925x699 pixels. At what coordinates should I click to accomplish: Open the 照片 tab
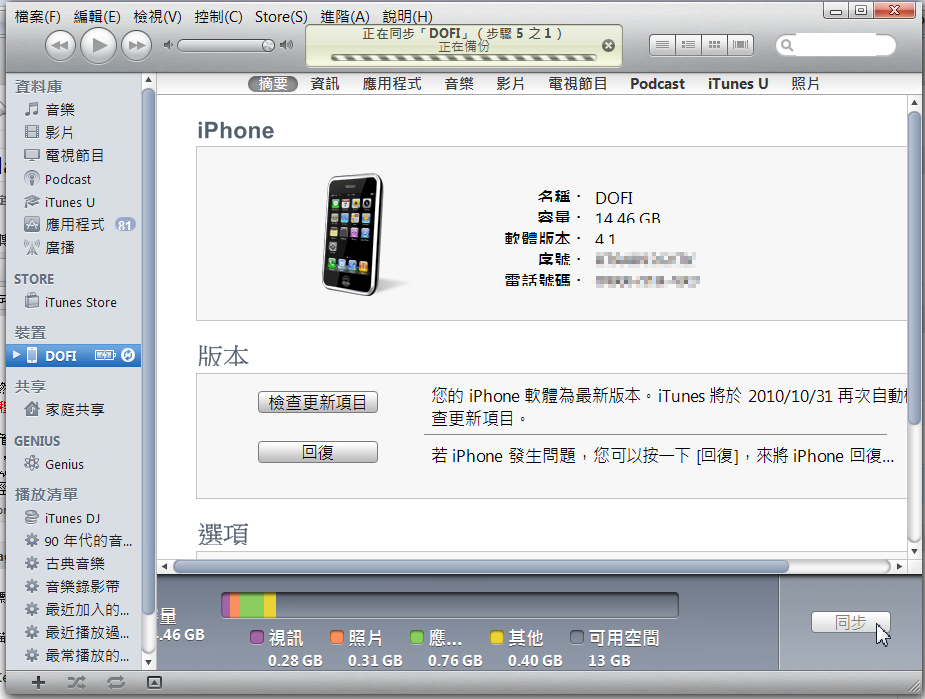point(805,84)
